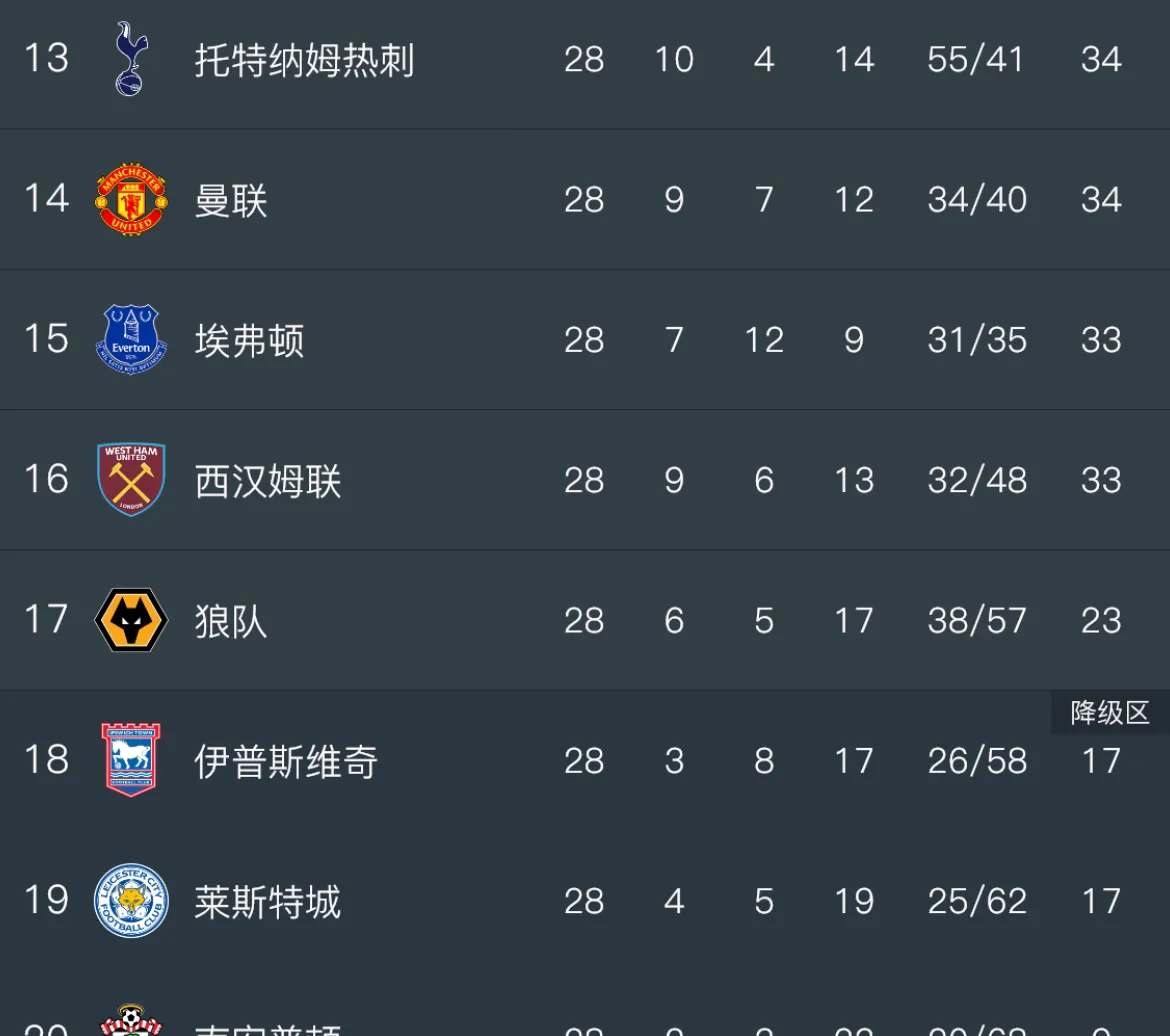Click team name 西汉姆联
This screenshot has width=1170, height=1036.
coord(268,481)
